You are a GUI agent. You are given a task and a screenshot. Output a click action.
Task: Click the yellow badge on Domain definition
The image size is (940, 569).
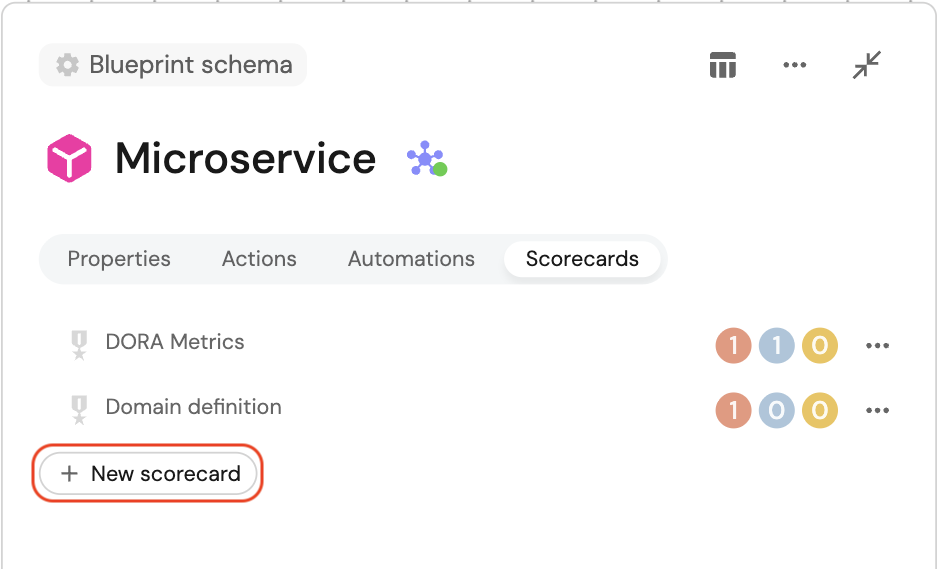tap(819, 410)
